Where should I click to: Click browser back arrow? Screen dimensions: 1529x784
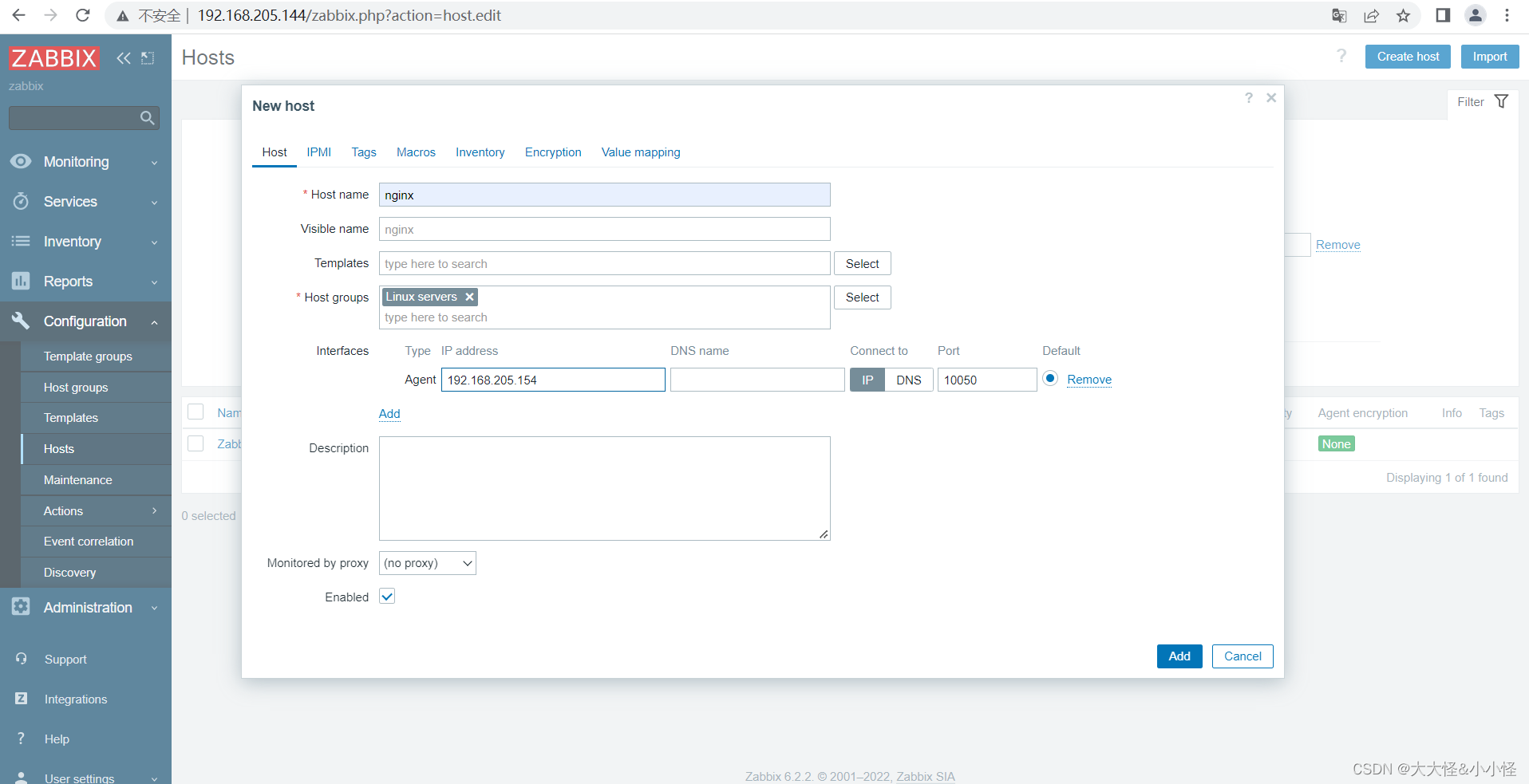coord(18,15)
